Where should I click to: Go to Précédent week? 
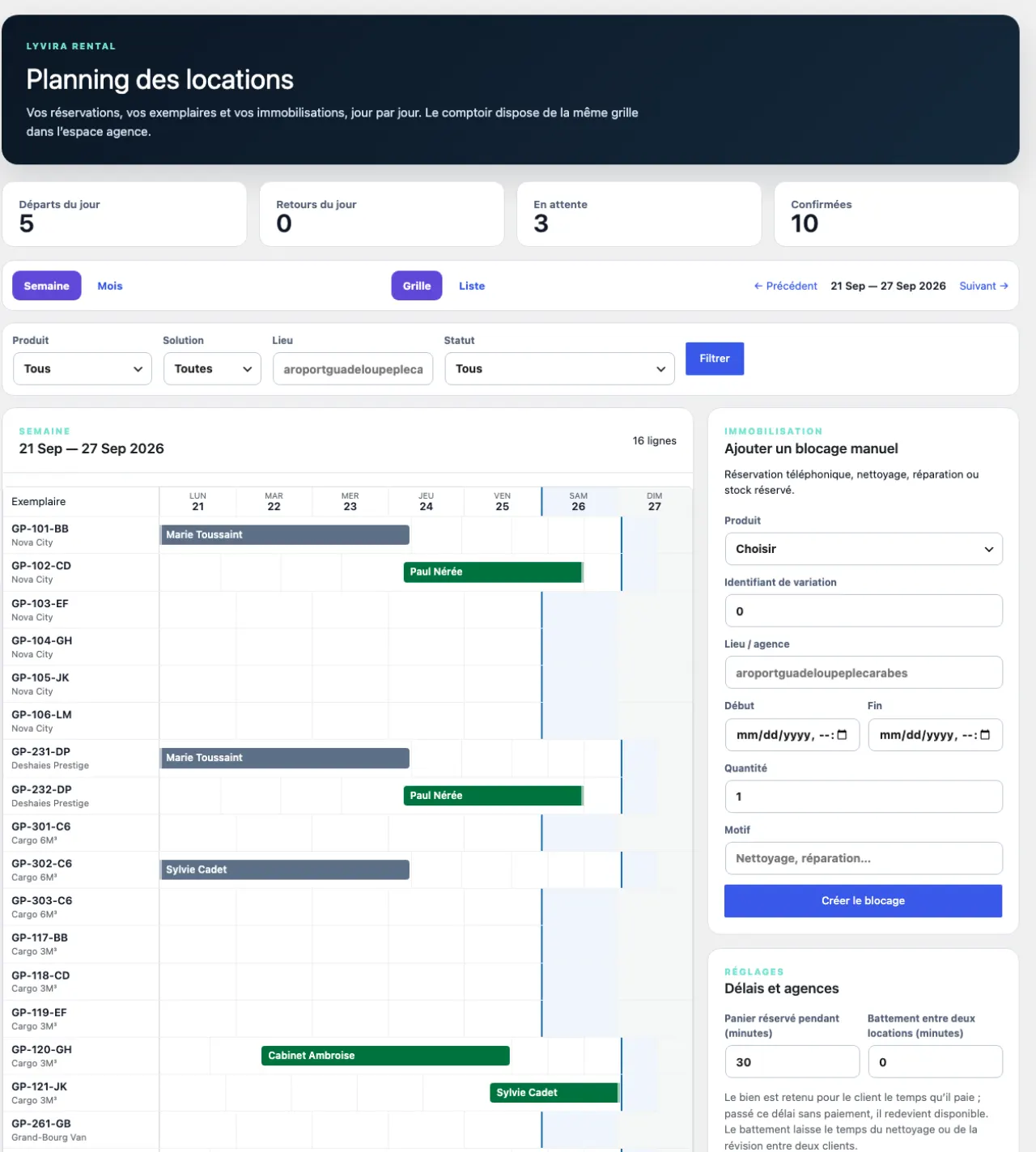785,286
